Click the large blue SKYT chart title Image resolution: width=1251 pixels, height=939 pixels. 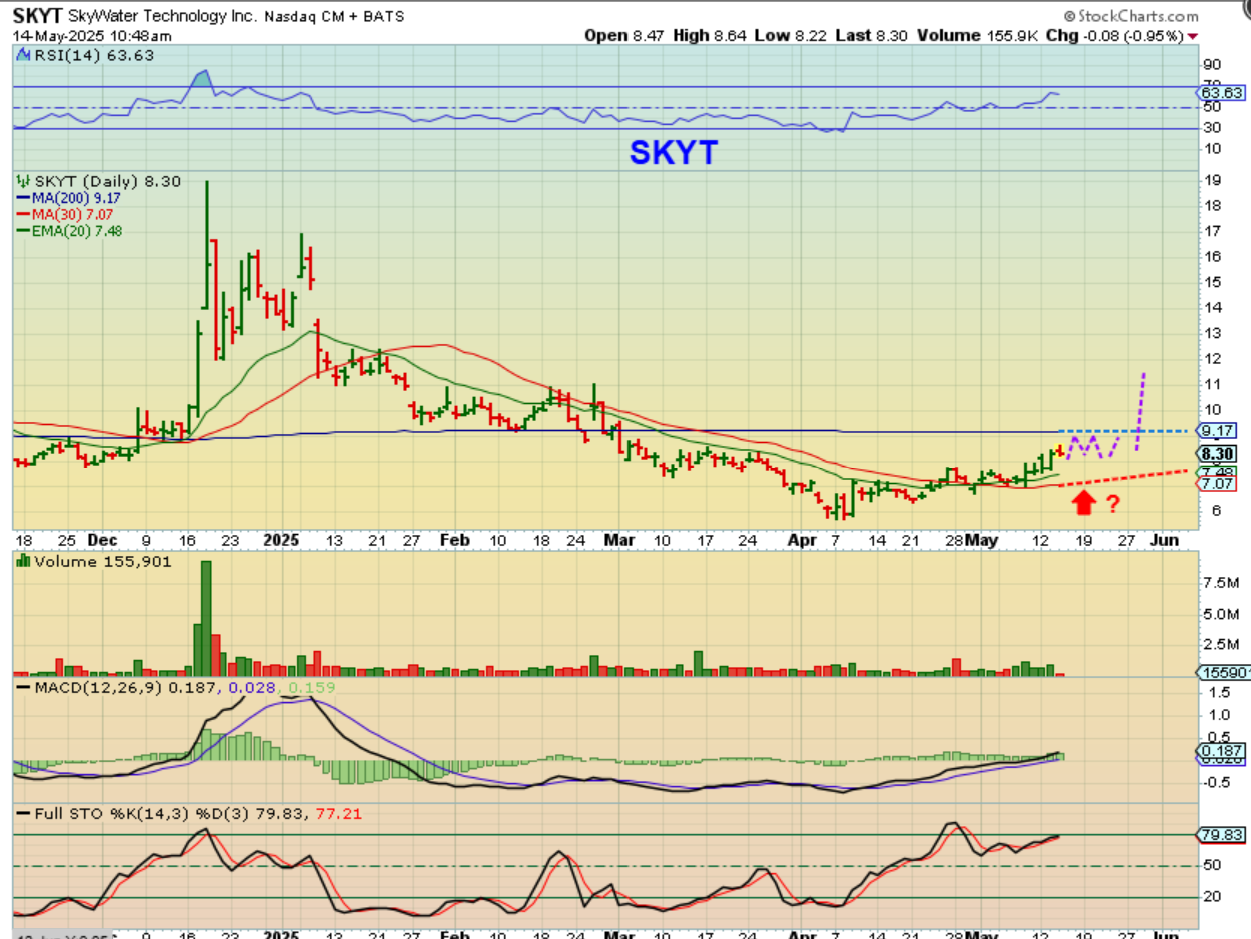tap(673, 152)
